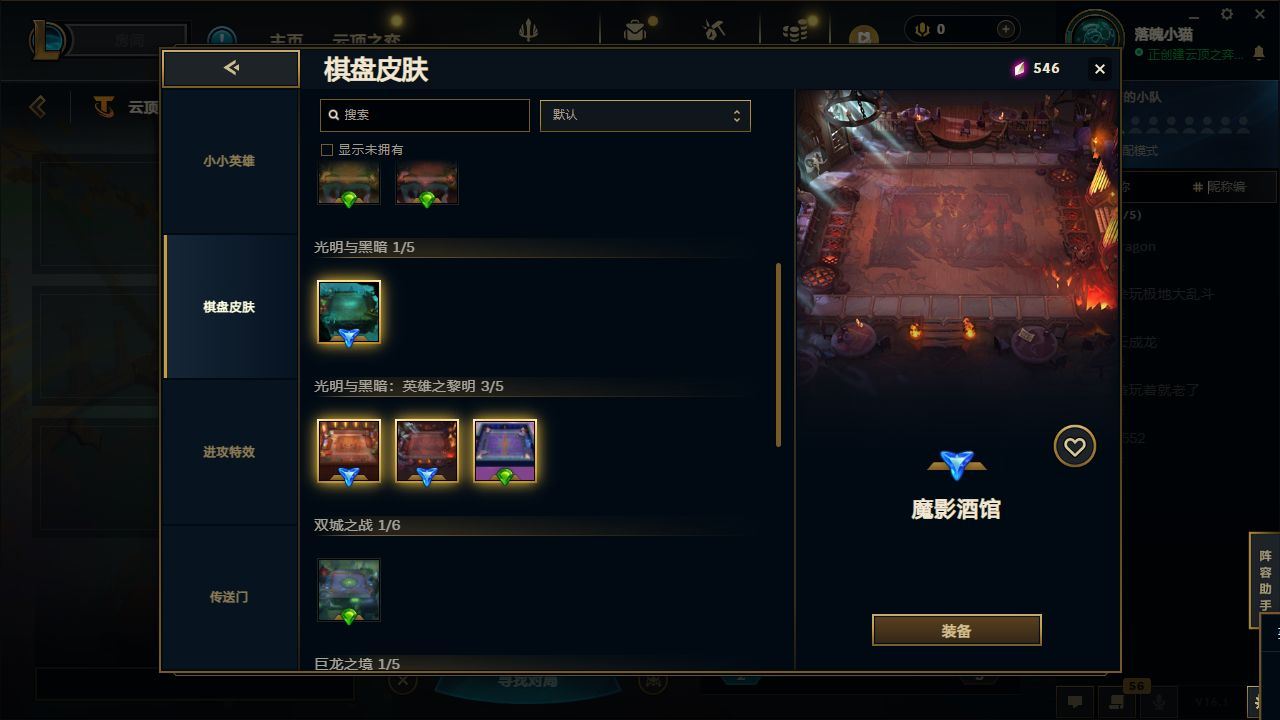Select the 魔影酒馆 dark red board thumbnail

tap(427, 451)
